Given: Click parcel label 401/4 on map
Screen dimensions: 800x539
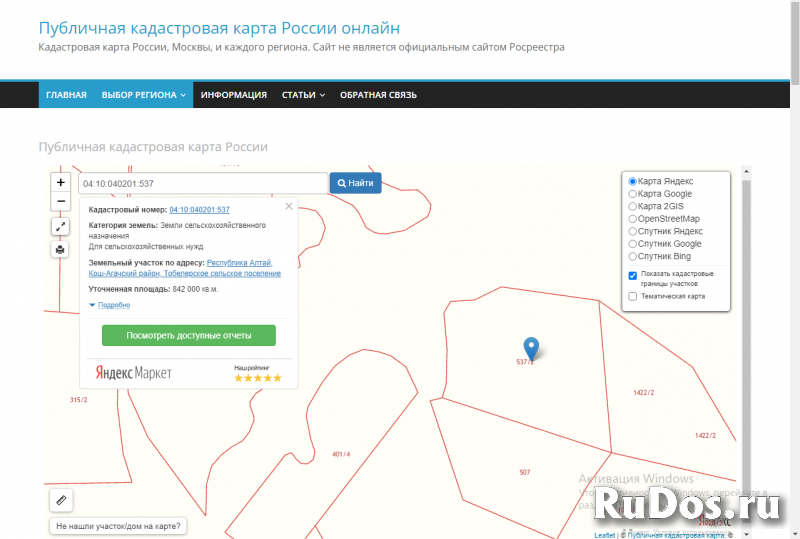Looking at the screenshot, I should (341, 454).
